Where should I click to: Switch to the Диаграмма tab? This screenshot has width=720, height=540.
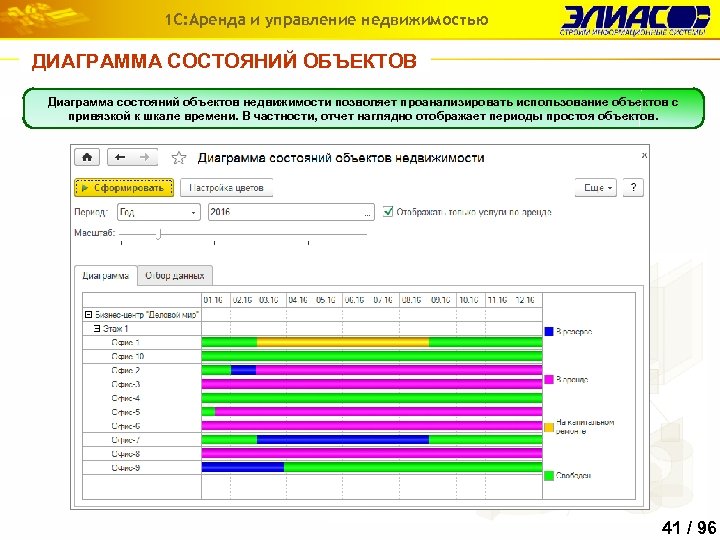[x=106, y=276]
